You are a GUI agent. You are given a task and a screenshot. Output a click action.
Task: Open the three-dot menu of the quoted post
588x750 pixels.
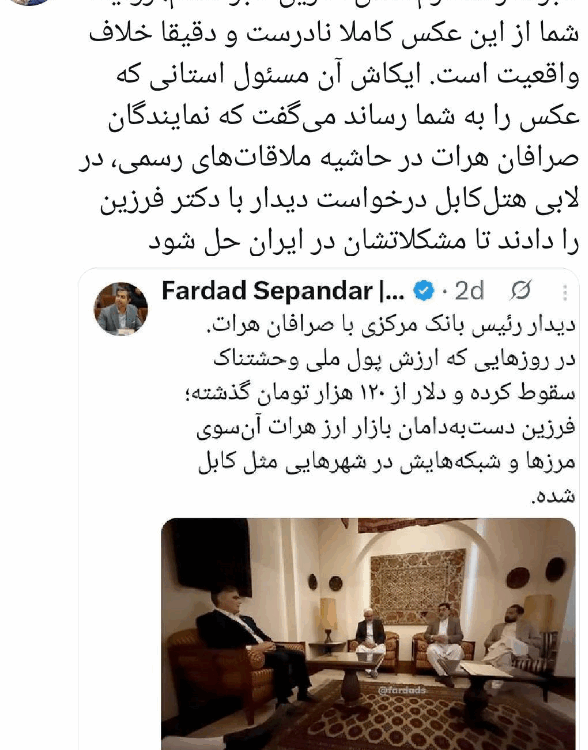pyautogui.click(x=565, y=292)
